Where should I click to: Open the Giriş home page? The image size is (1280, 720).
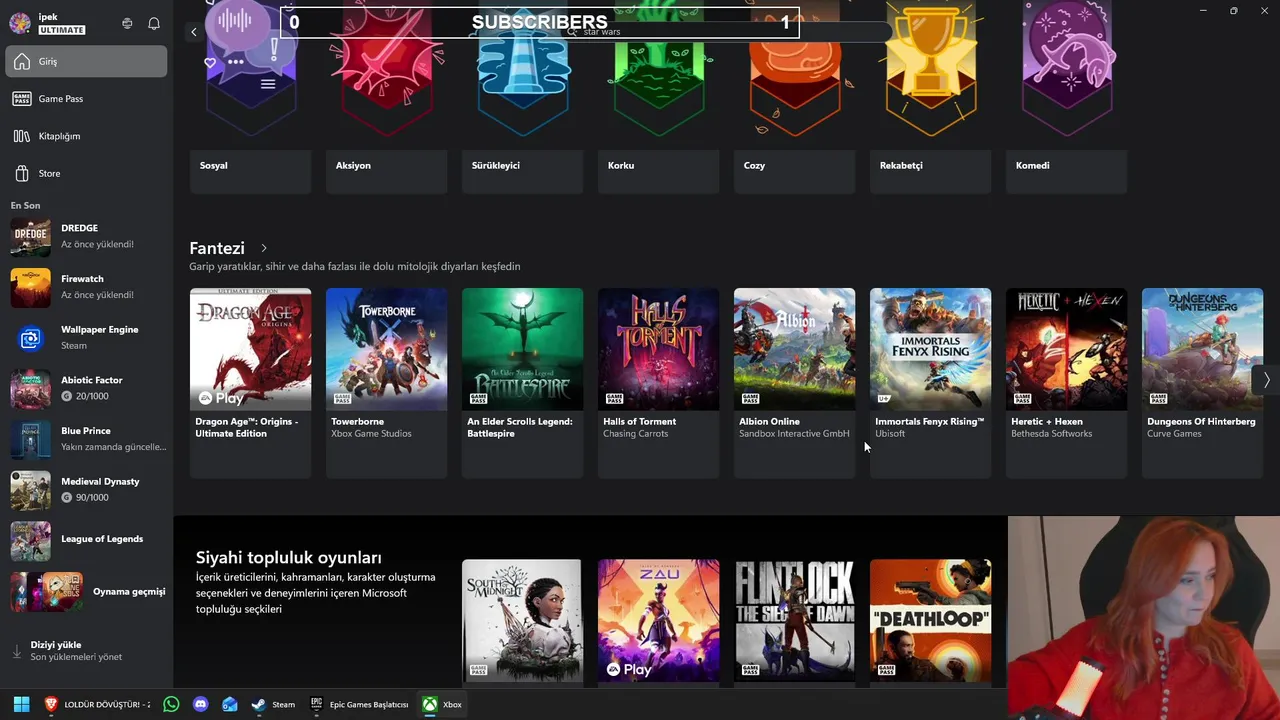[x=86, y=61]
